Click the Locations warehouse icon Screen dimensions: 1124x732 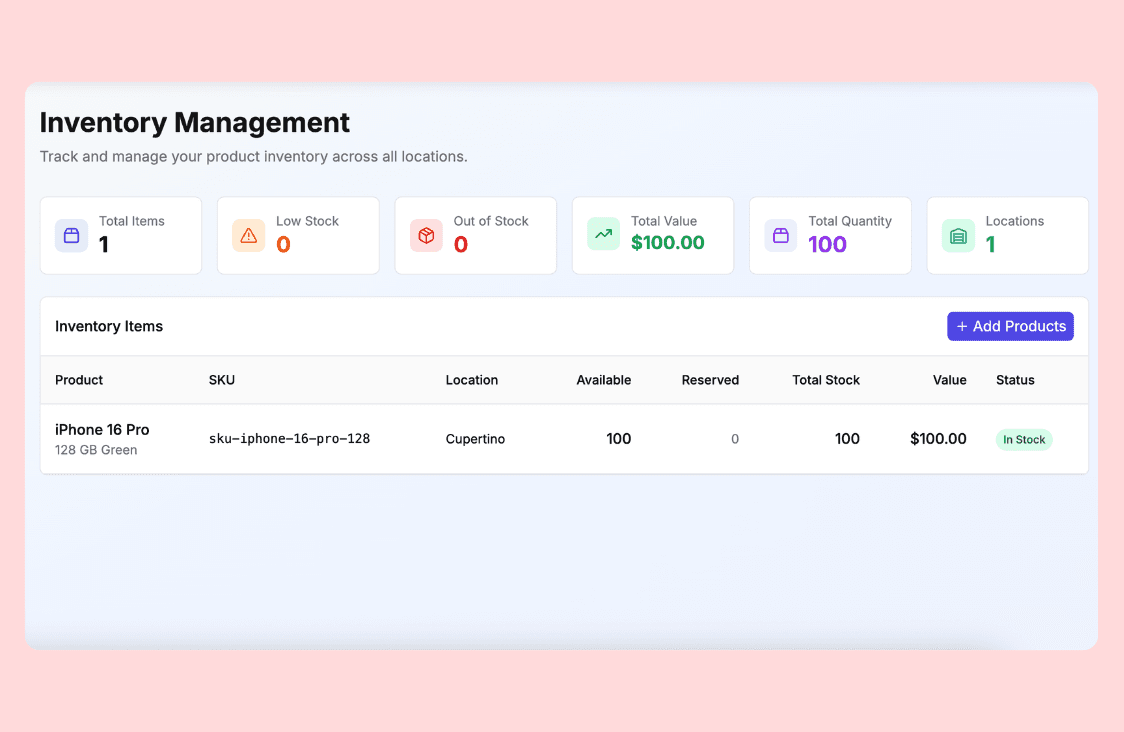pos(958,235)
